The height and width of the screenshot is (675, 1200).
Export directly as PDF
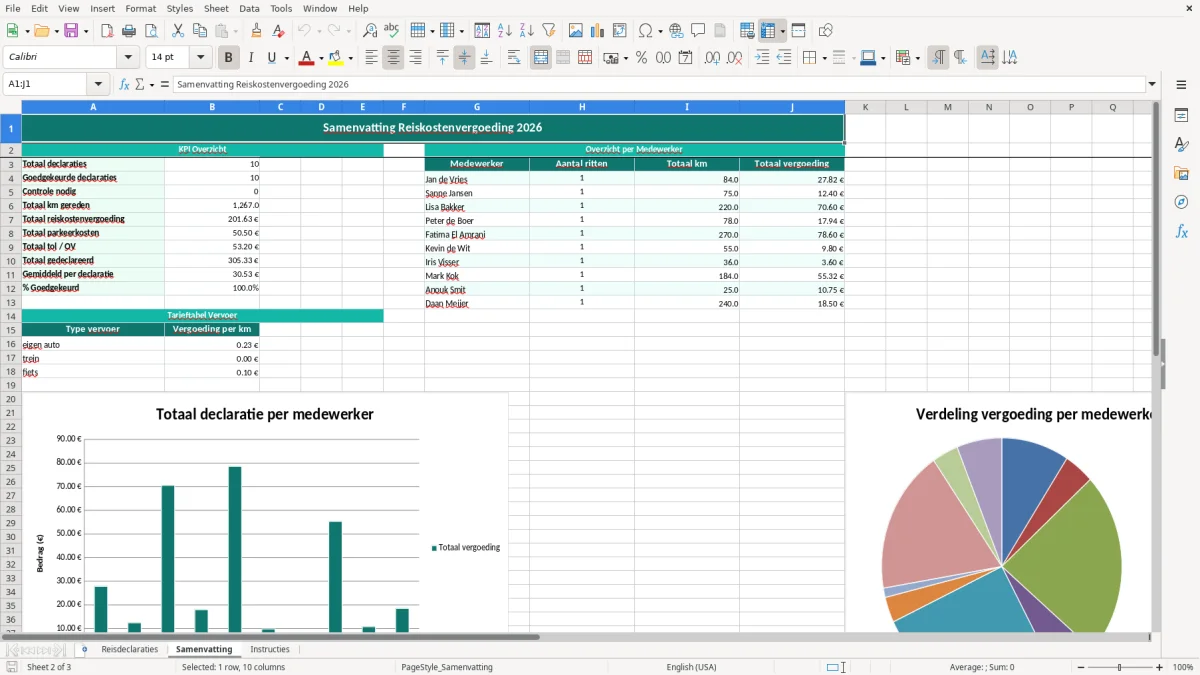[107, 31]
